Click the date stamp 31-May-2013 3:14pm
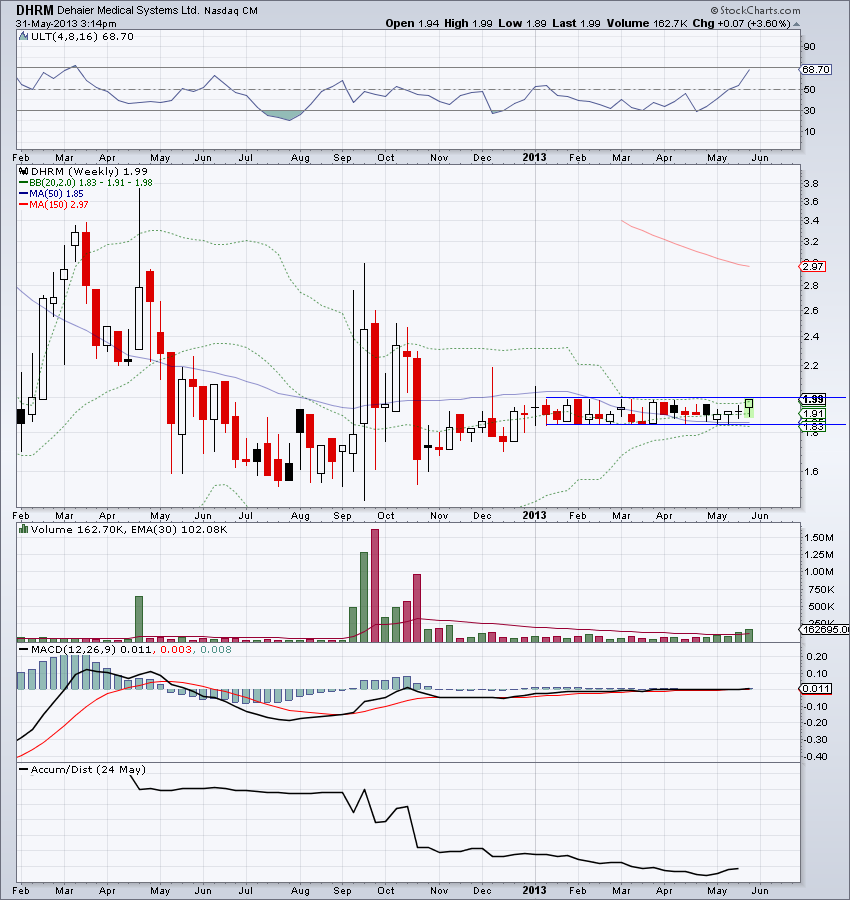This screenshot has width=850, height=900. pos(66,24)
